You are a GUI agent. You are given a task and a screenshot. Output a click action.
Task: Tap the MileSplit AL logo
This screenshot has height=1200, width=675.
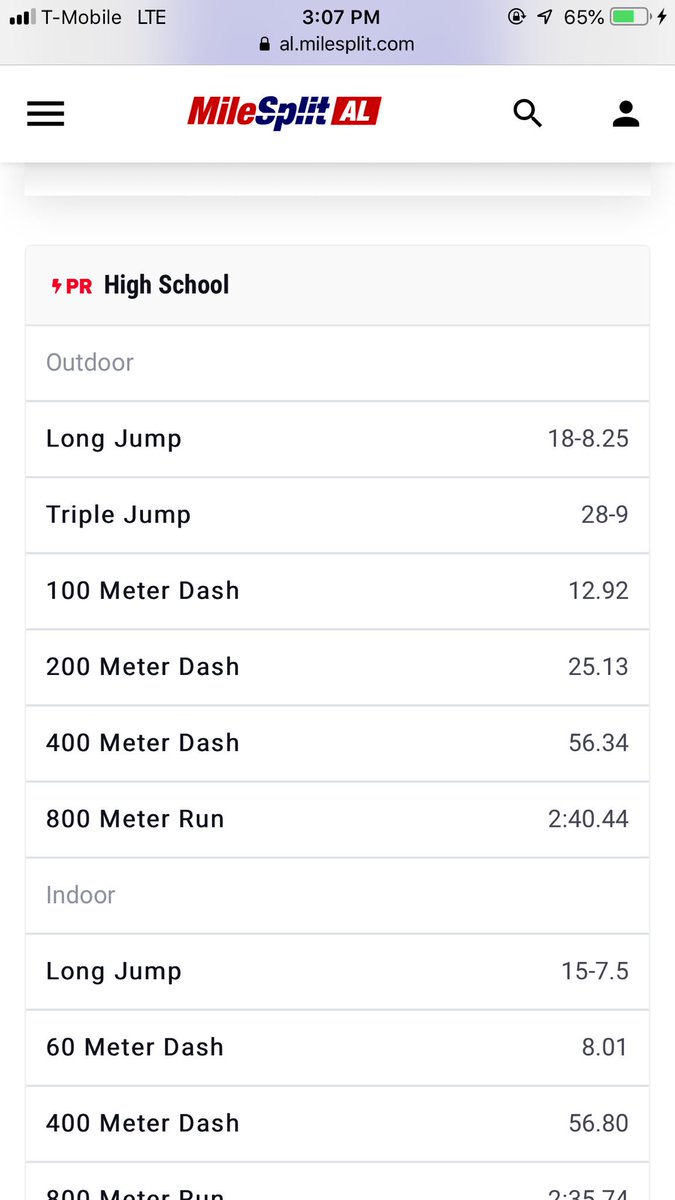pyautogui.click(x=284, y=112)
